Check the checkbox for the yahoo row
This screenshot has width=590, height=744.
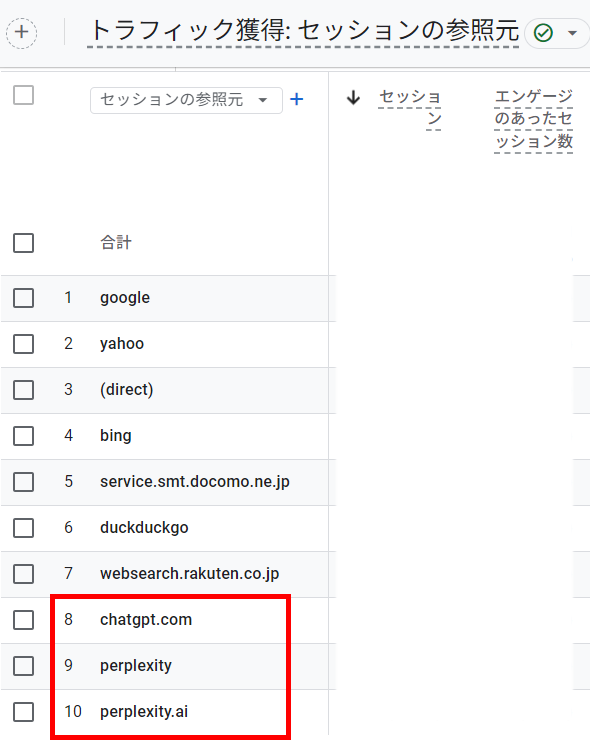(x=23, y=344)
